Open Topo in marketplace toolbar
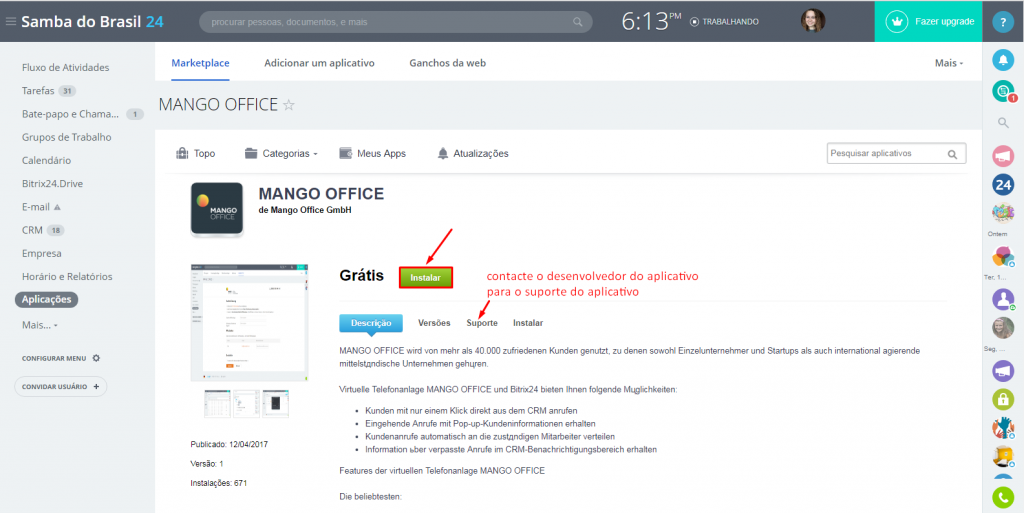The height and width of the screenshot is (513, 1024). click(x=196, y=154)
